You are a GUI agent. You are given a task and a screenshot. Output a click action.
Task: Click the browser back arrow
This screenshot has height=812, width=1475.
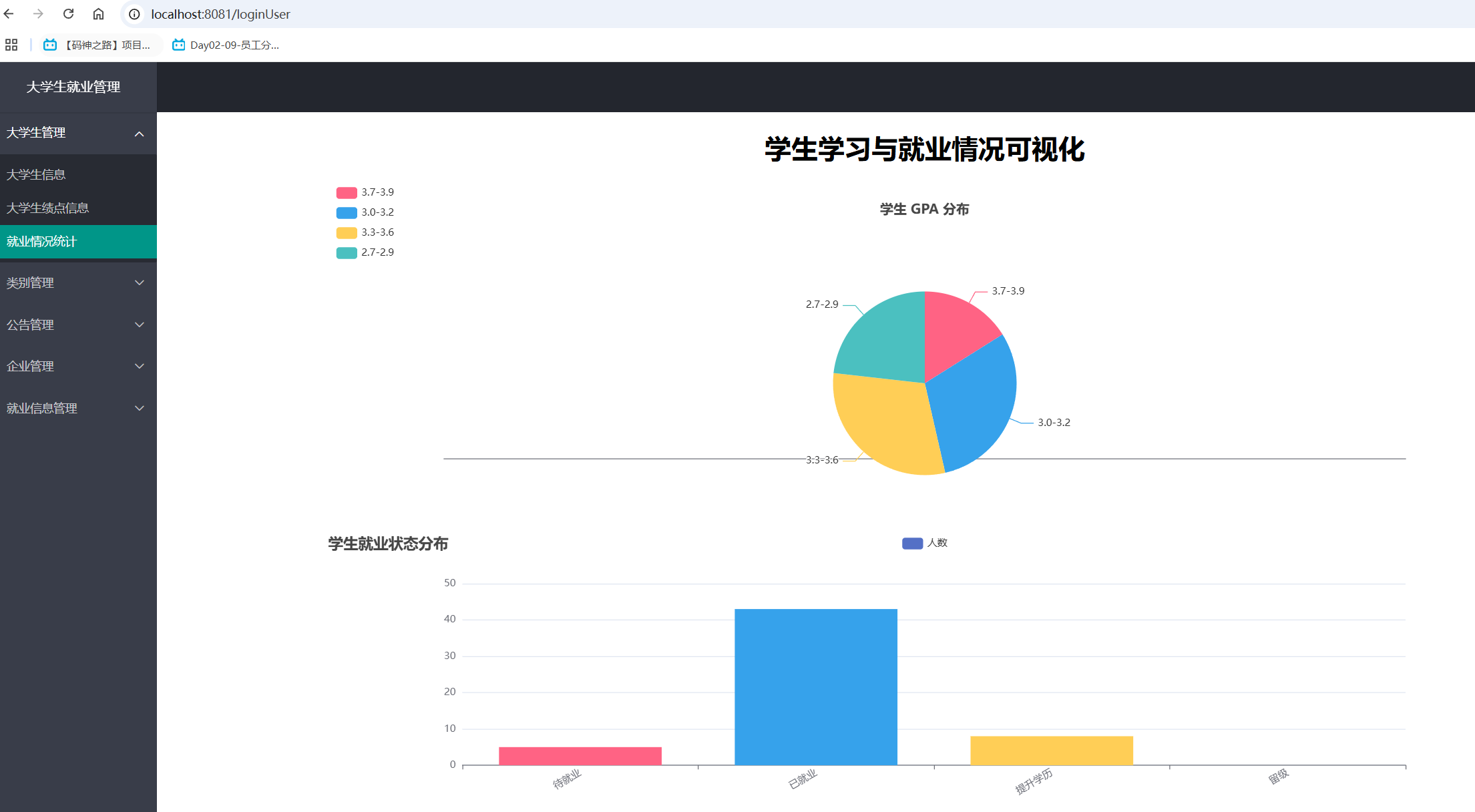click(x=9, y=14)
